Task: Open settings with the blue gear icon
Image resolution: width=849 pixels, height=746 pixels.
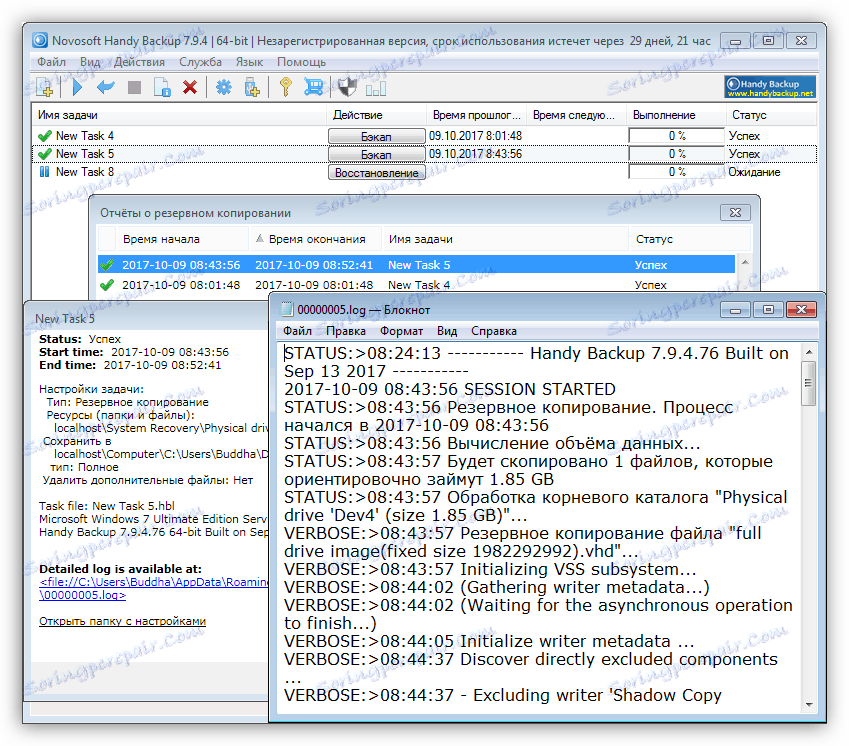Action: 223,88
